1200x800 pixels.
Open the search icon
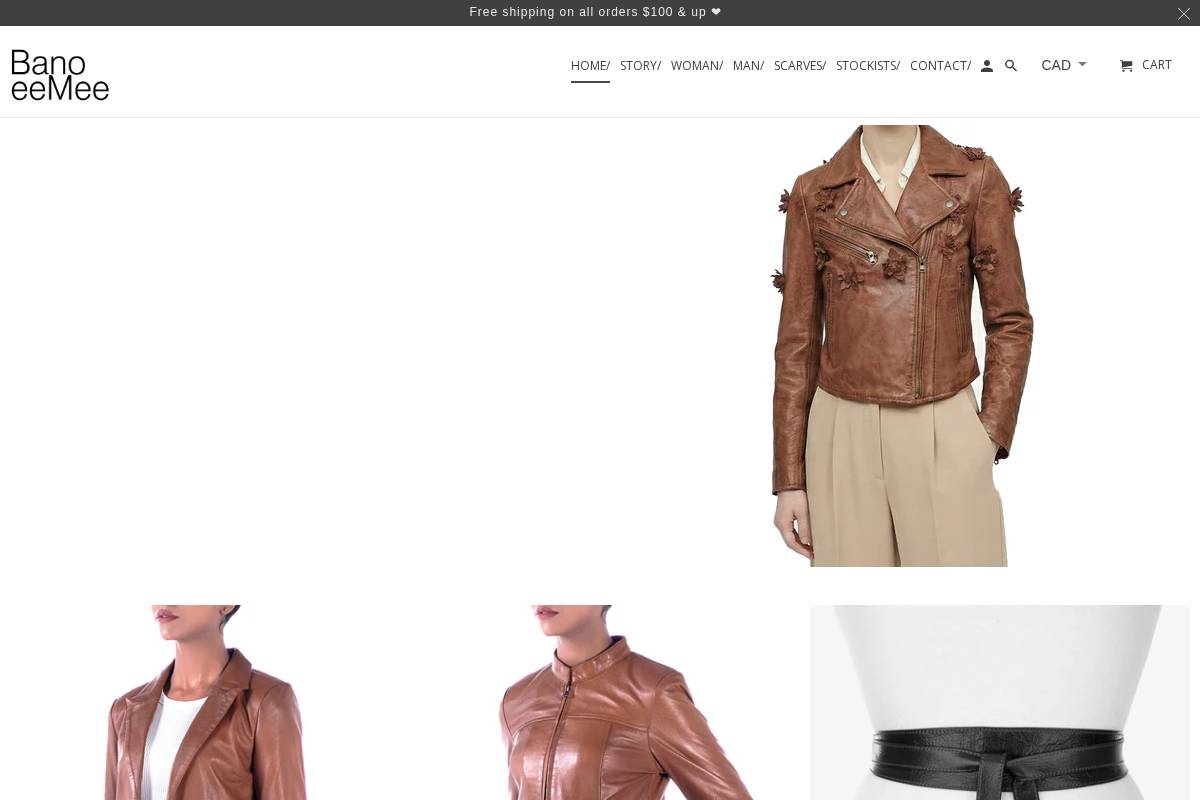point(1011,65)
